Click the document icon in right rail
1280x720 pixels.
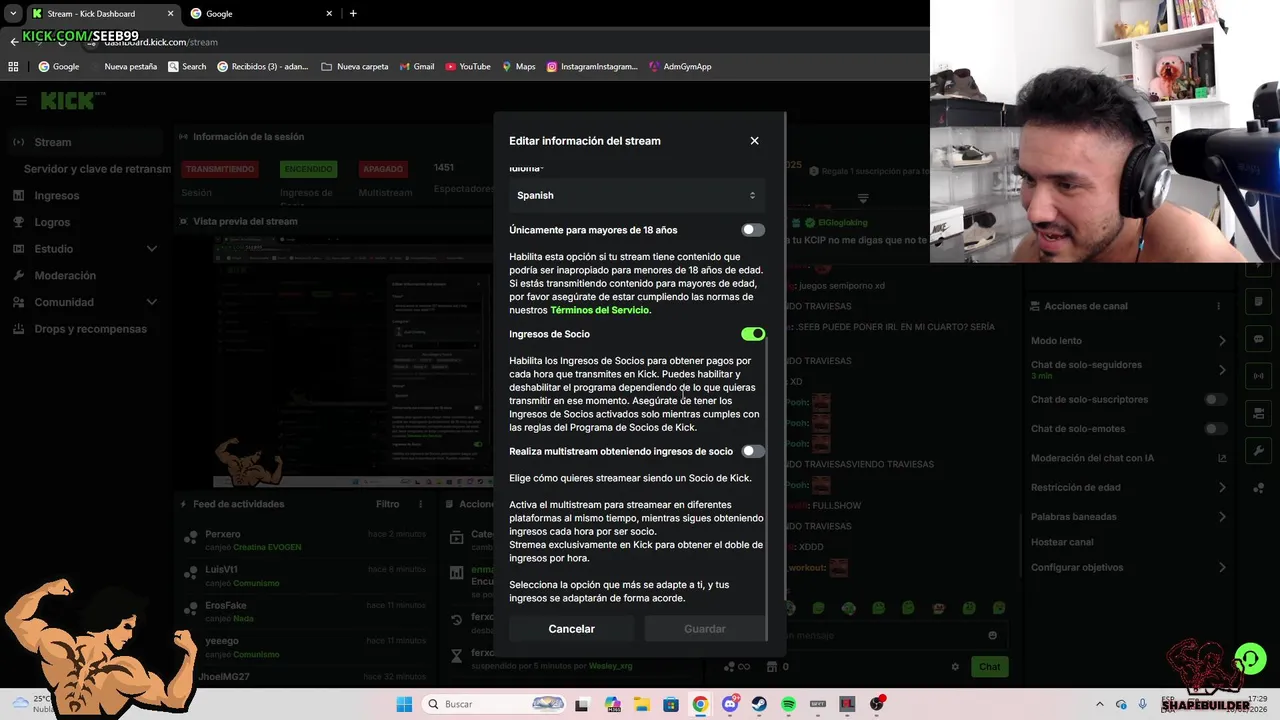(x=1258, y=302)
